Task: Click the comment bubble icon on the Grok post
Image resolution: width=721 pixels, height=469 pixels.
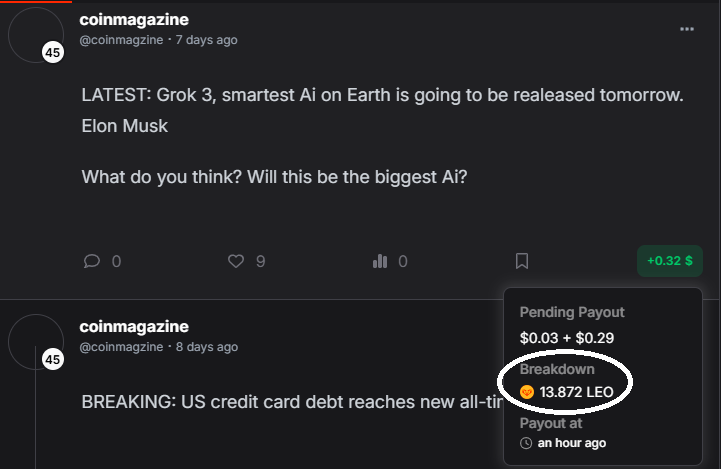Action: coord(92,261)
